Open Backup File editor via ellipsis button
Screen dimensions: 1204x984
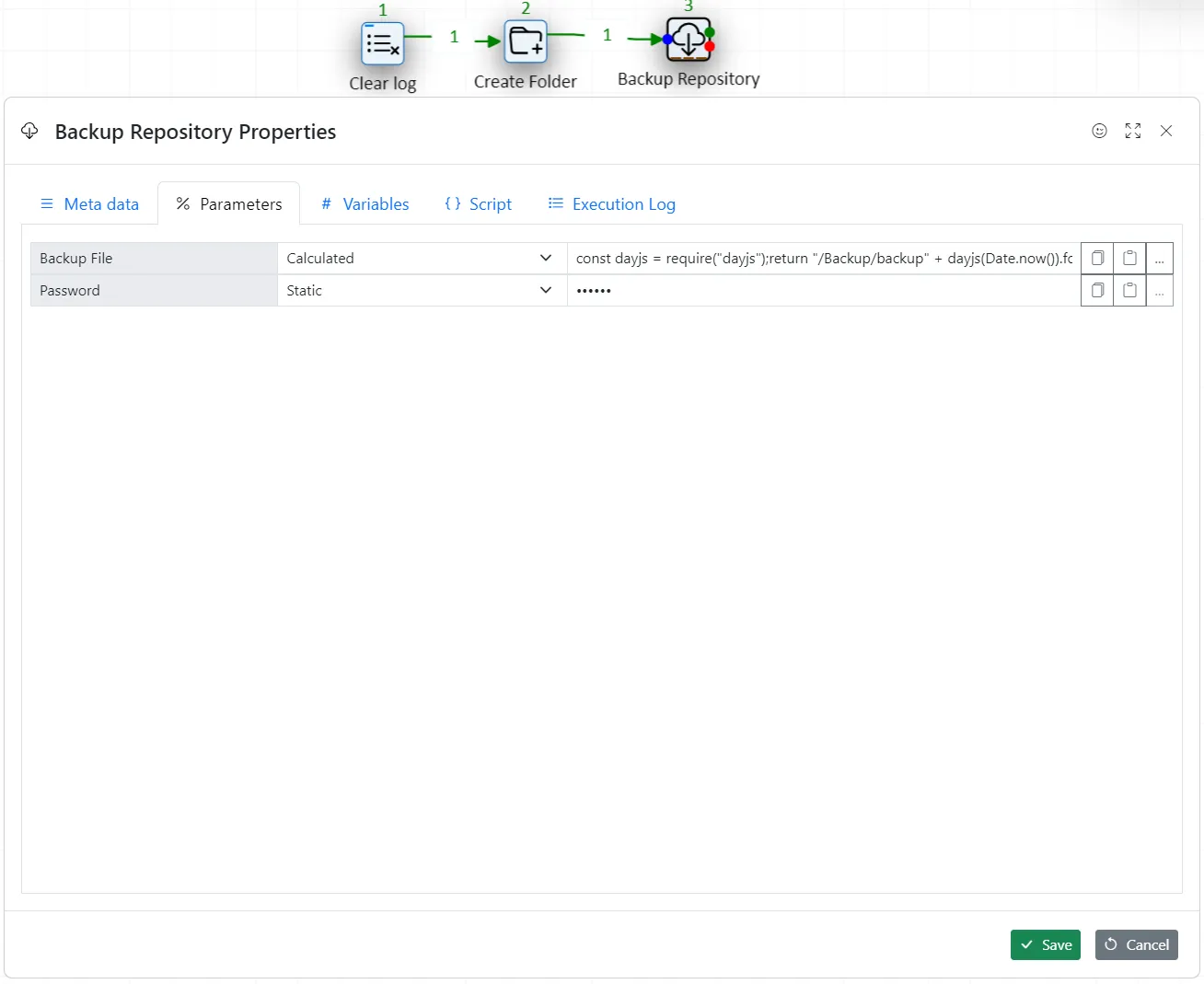coord(1159,259)
